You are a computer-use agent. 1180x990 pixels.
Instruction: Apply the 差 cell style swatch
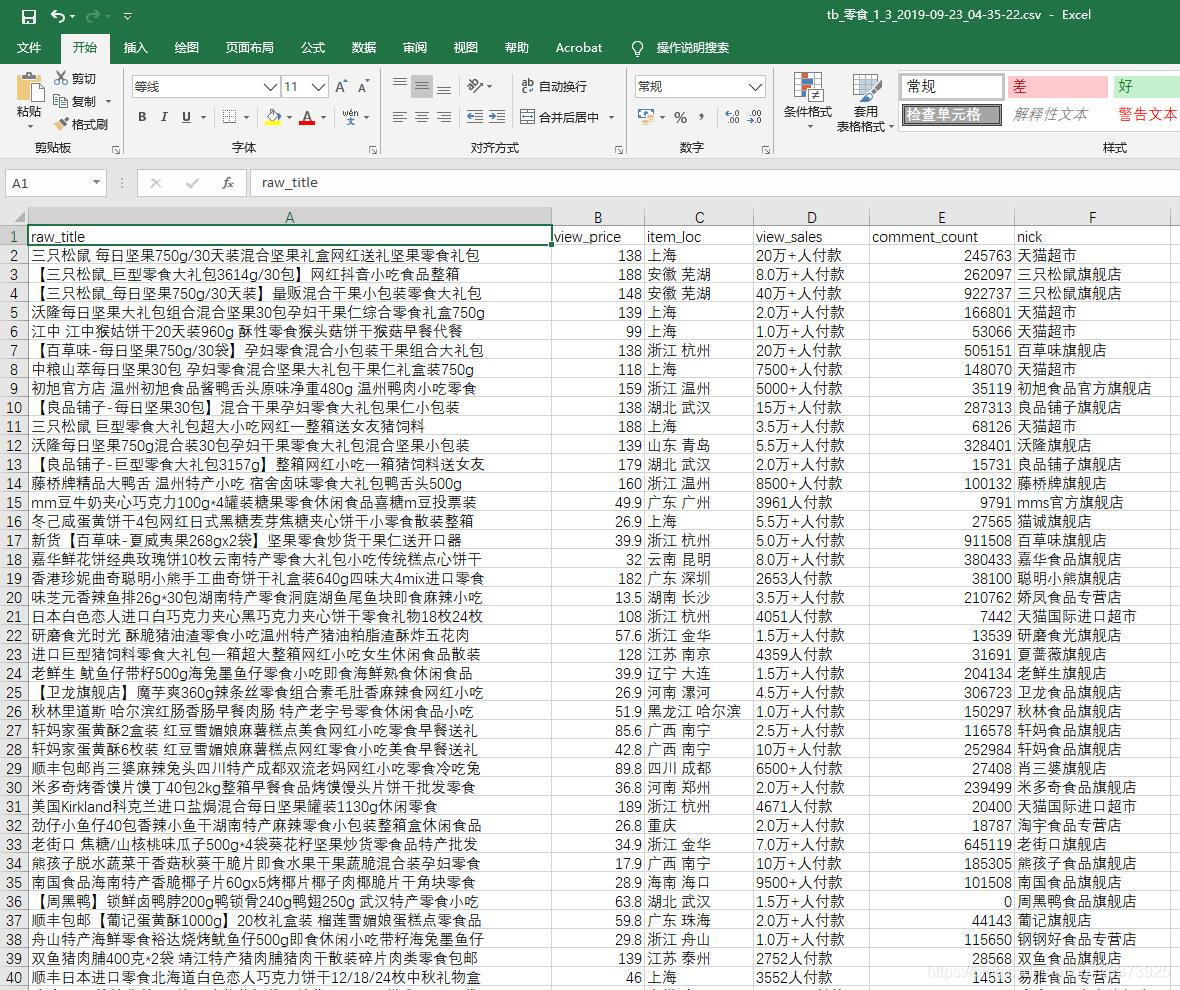1057,87
